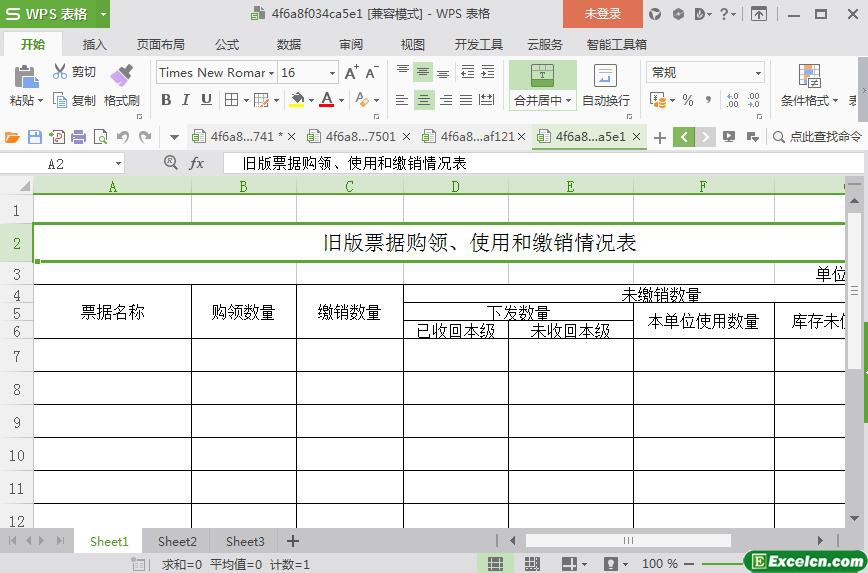Image resolution: width=868 pixels, height=573 pixels.
Task: Open a new document tab with plus
Action: click(x=659, y=137)
